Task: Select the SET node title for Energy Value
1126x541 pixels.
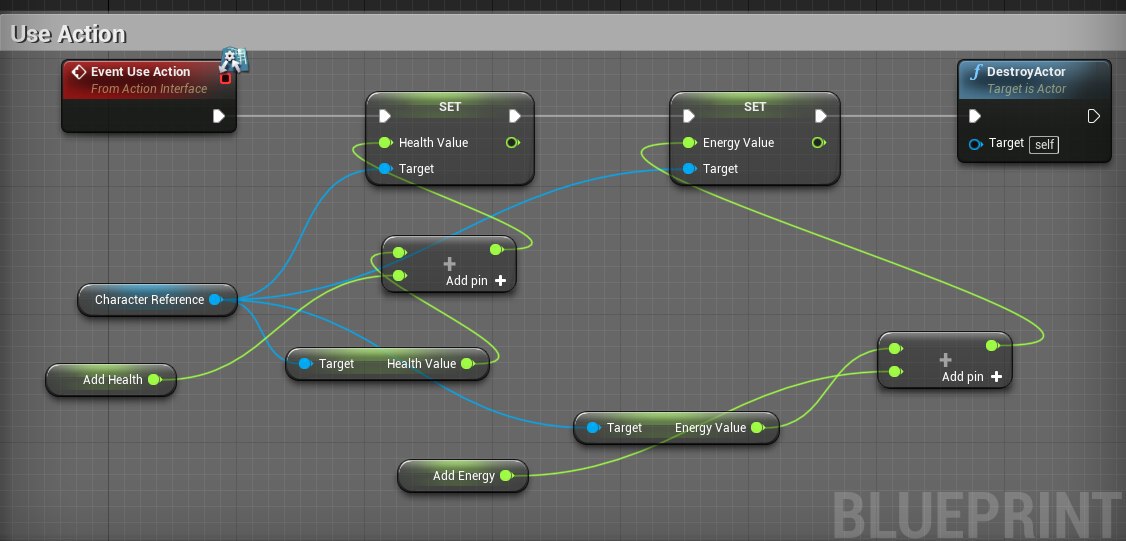Action: [x=755, y=106]
